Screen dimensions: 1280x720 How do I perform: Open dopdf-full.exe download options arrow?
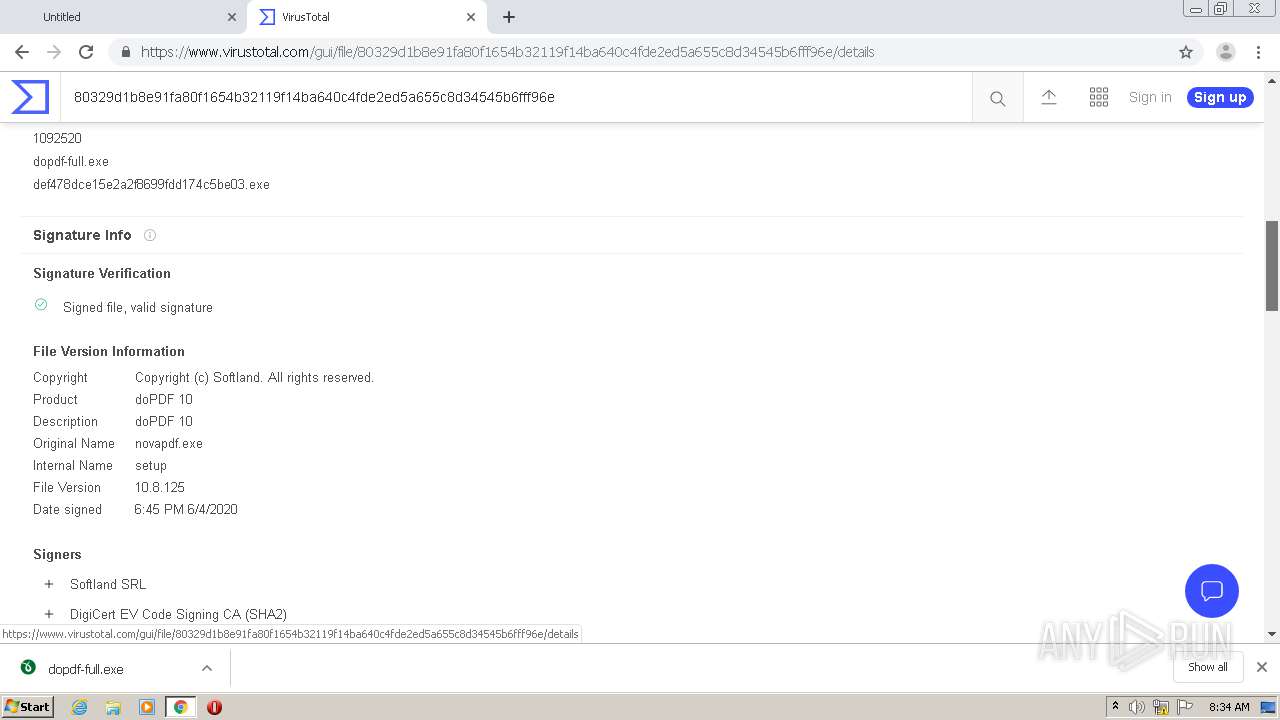point(206,668)
